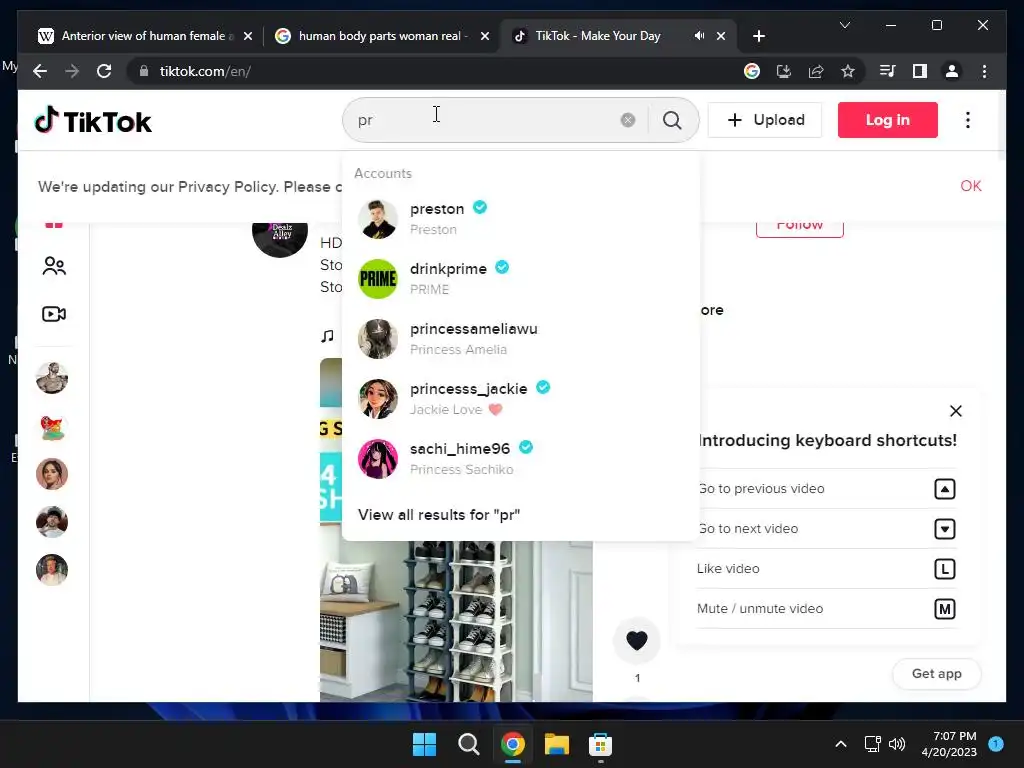Click the Up arrow key shortcut icon

tap(944, 489)
